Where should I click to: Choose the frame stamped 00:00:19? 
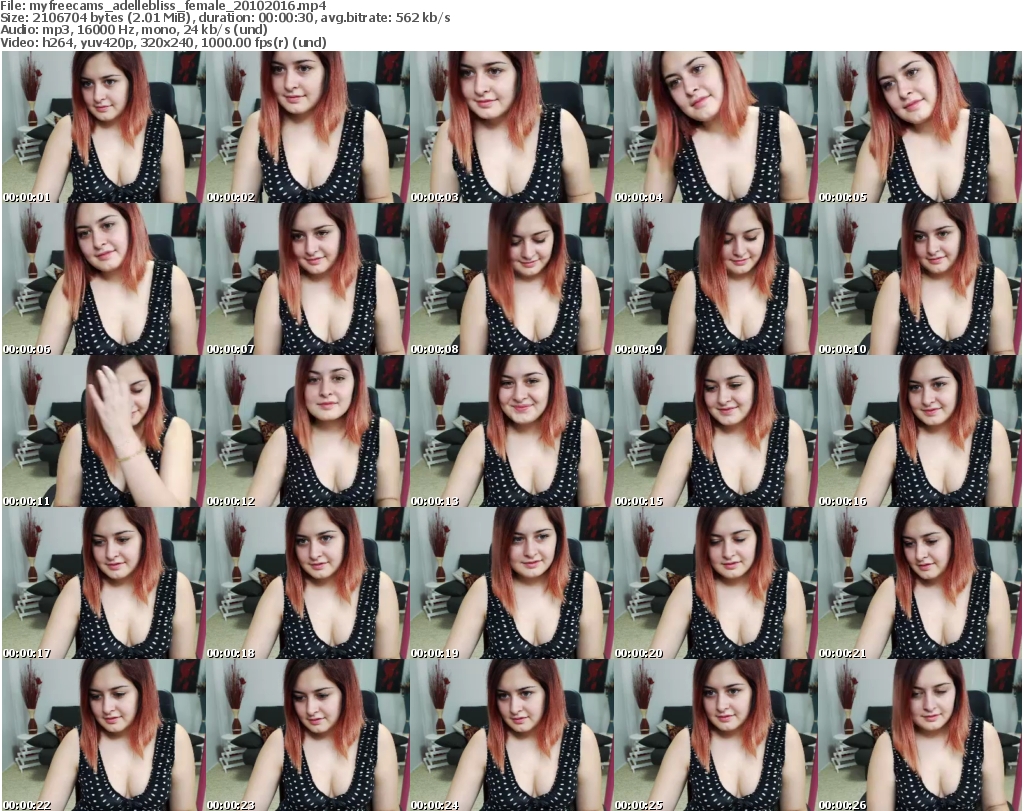(511, 584)
